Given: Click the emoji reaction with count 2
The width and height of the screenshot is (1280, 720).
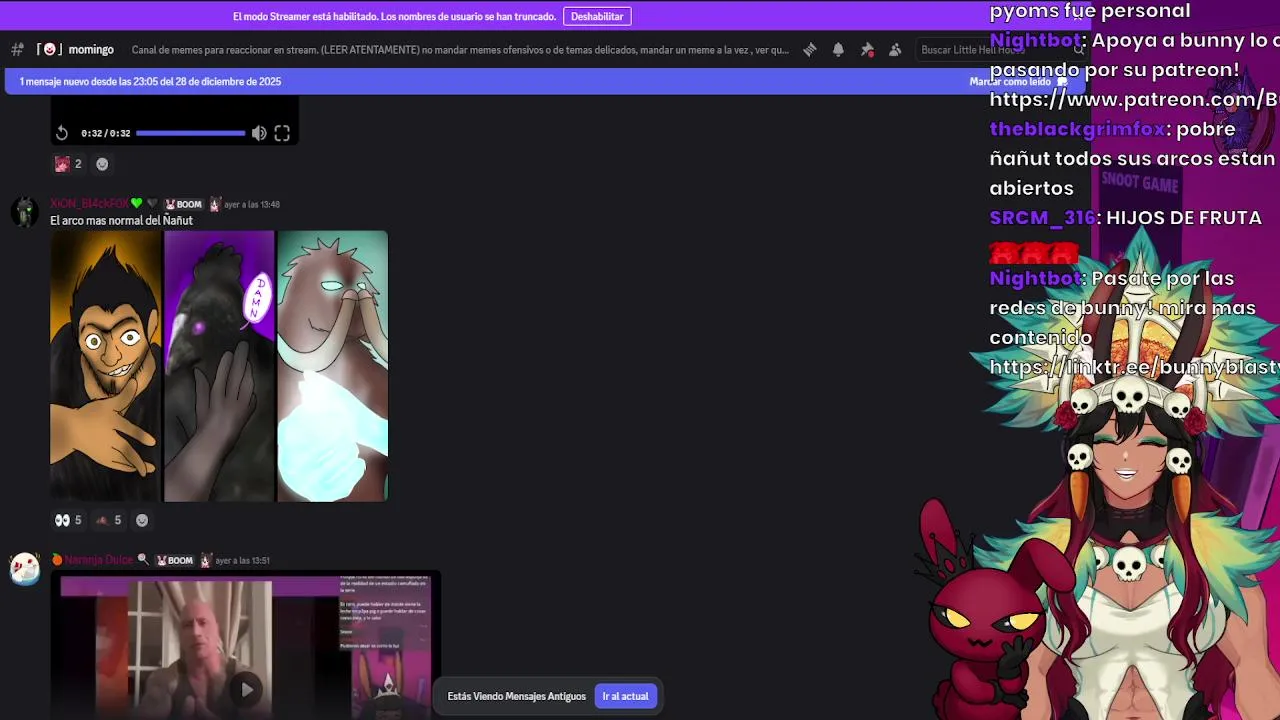Looking at the screenshot, I should click(68, 164).
